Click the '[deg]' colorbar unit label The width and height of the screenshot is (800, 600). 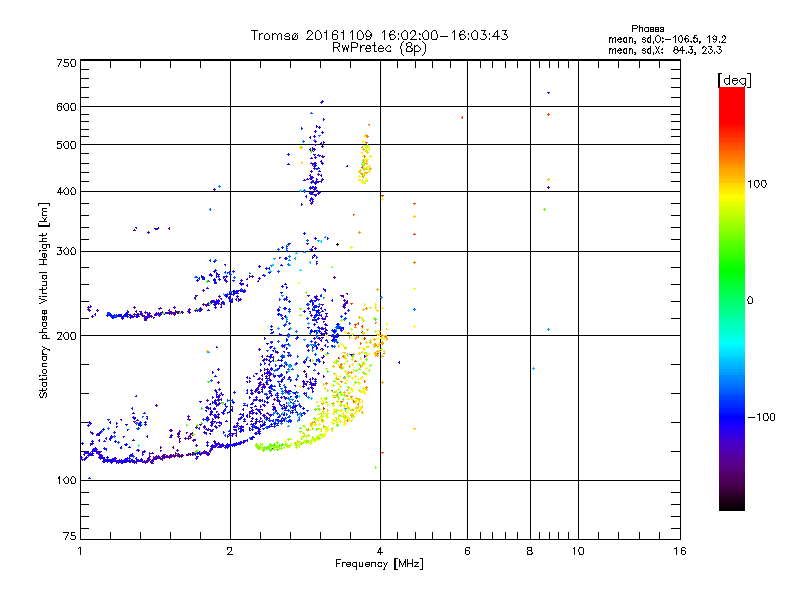734,80
